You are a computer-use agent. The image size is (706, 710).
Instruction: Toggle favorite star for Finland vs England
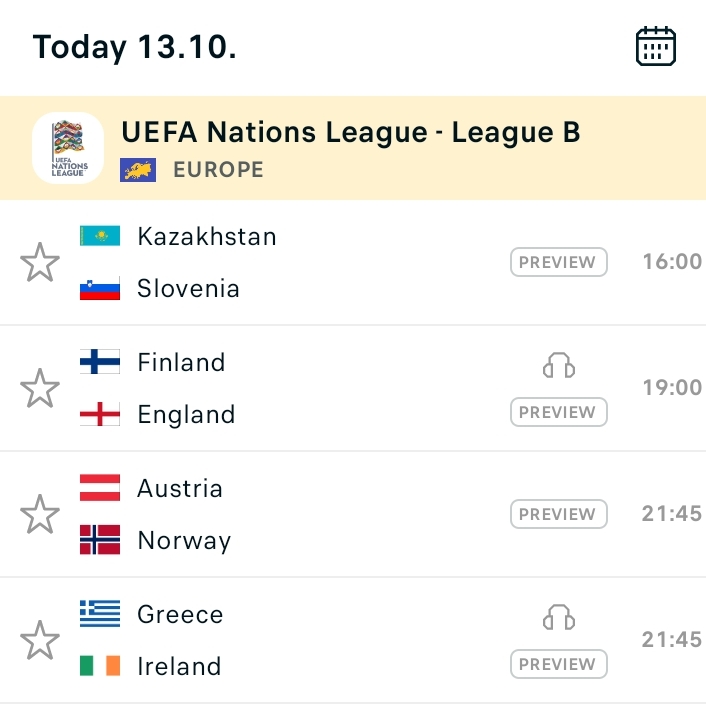(x=40, y=388)
